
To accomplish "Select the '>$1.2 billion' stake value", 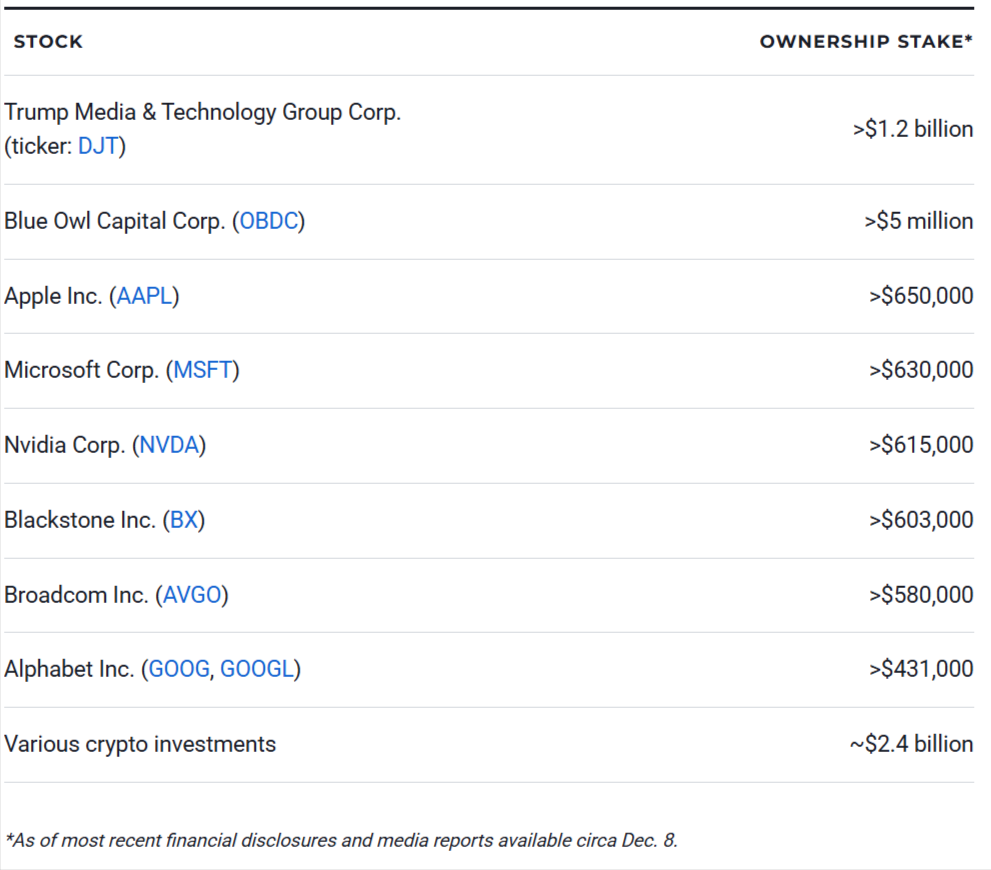I will (x=913, y=129).
